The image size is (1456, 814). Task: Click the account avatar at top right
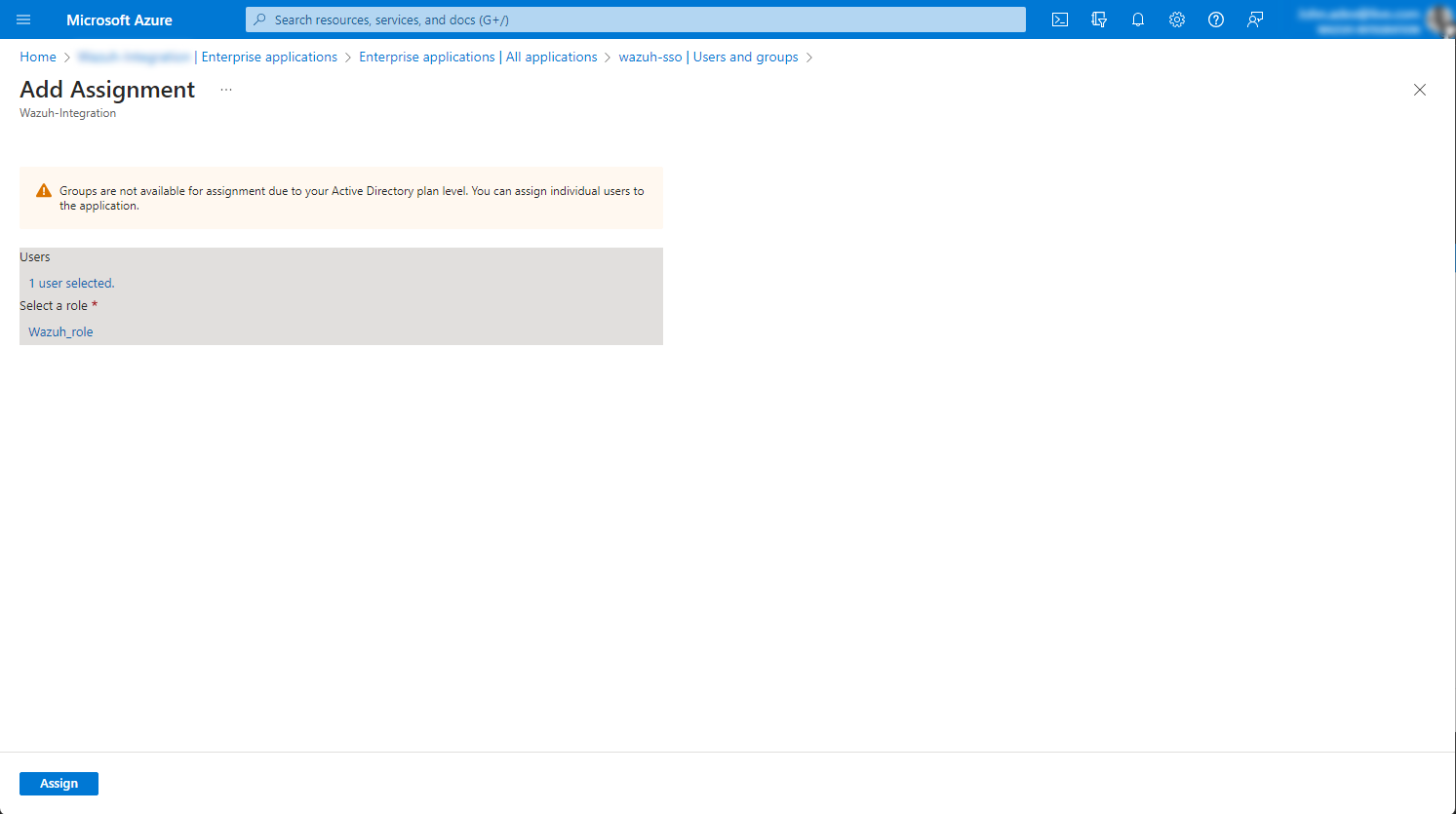click(x=1438, y=19)
